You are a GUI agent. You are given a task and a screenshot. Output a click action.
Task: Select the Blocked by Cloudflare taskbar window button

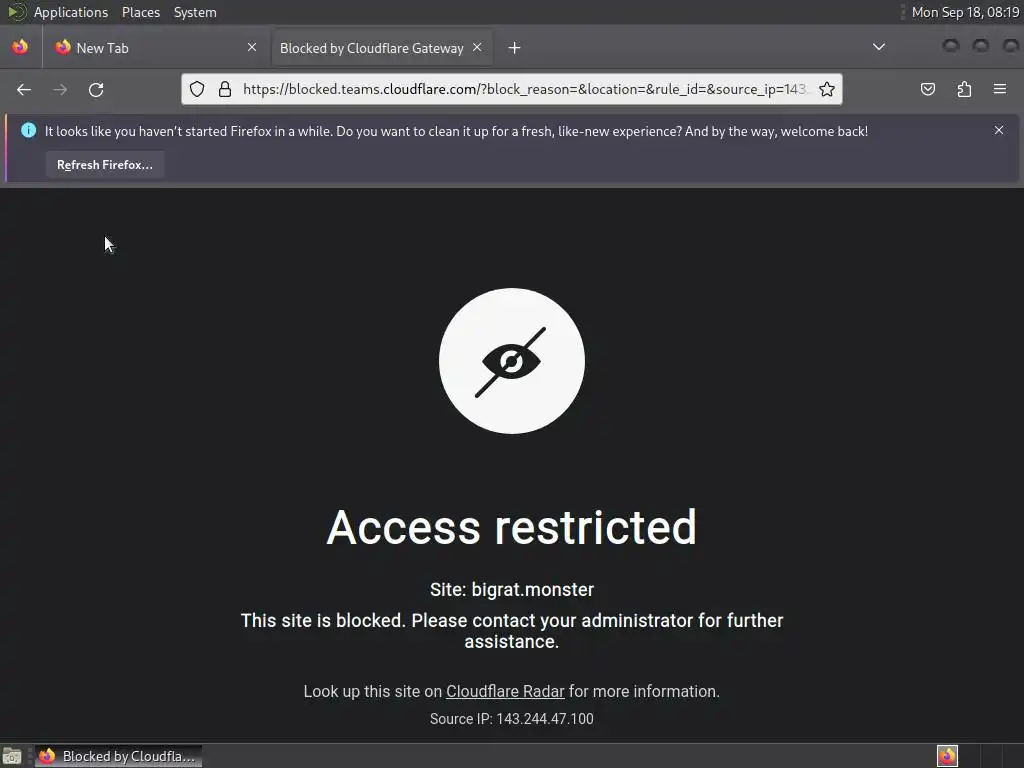(118, 756)
